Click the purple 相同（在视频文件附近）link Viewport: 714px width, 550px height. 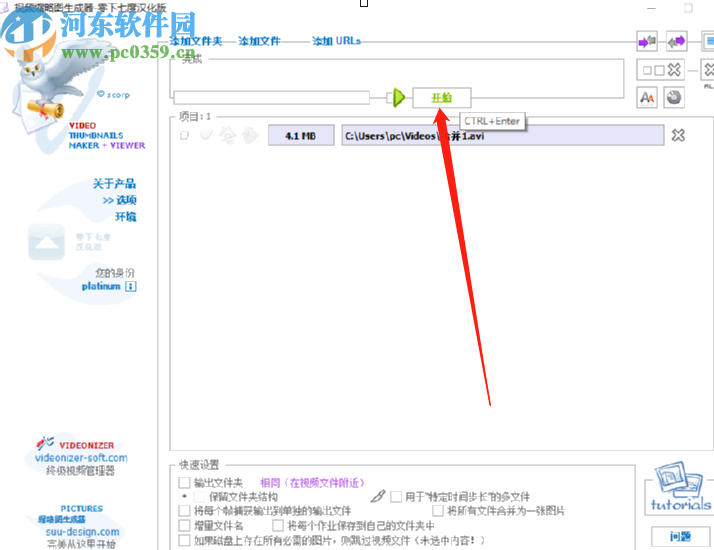click(x=312, y=483)
